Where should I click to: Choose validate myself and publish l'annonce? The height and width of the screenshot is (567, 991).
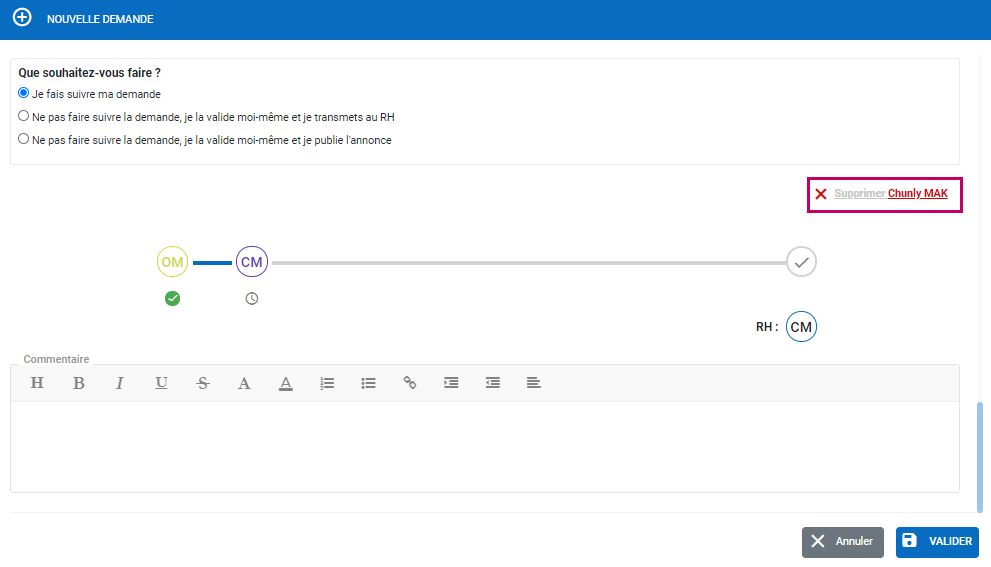24,140
